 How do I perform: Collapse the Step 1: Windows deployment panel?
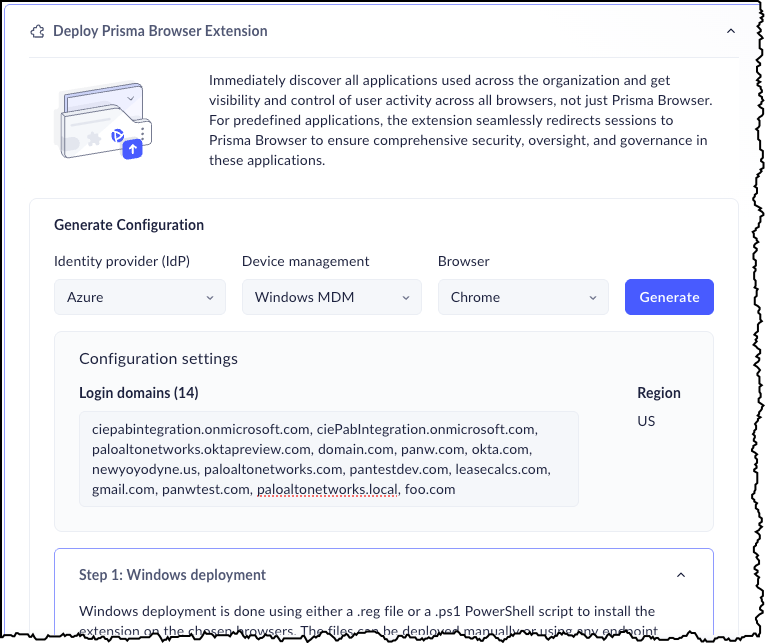681,575
